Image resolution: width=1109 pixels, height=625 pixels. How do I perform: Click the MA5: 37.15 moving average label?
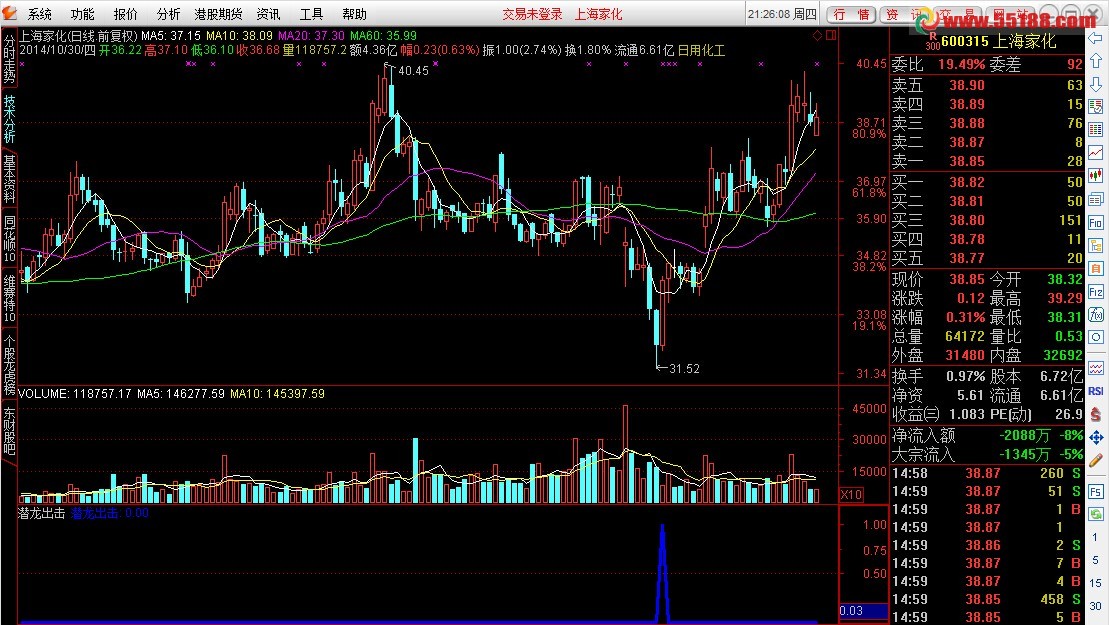coord(170,35)
